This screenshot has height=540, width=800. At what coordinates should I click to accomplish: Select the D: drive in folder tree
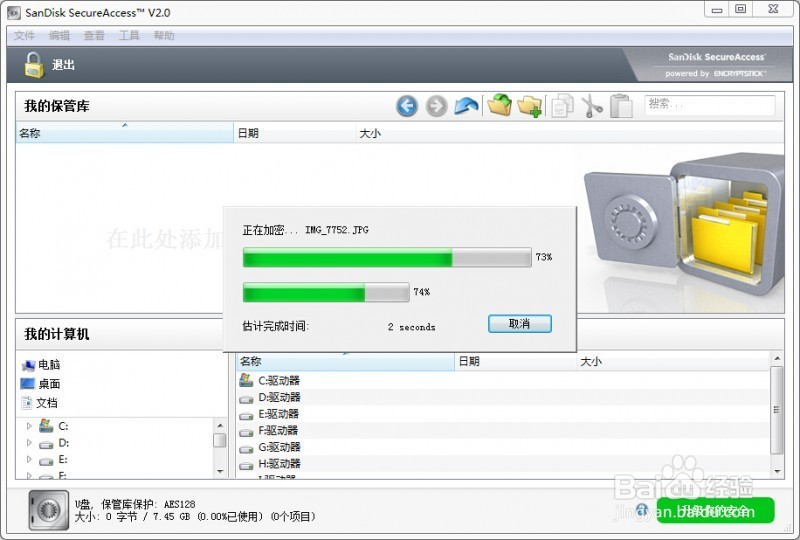(55, 443)
